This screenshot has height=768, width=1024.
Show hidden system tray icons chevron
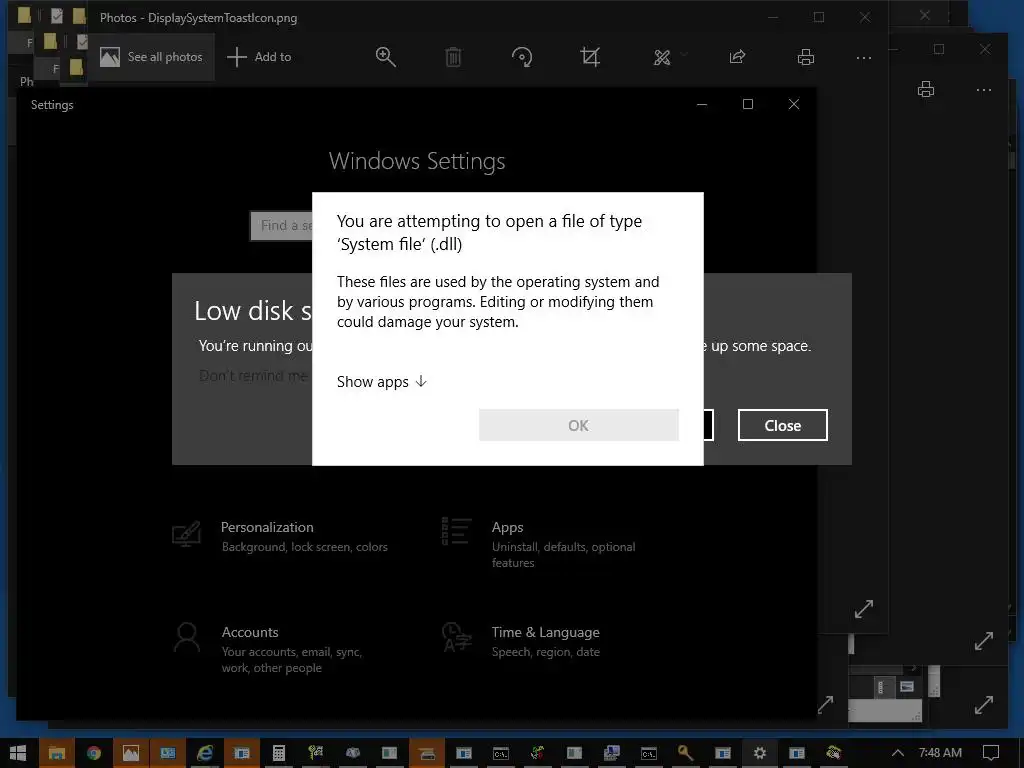tap(898, 753)
